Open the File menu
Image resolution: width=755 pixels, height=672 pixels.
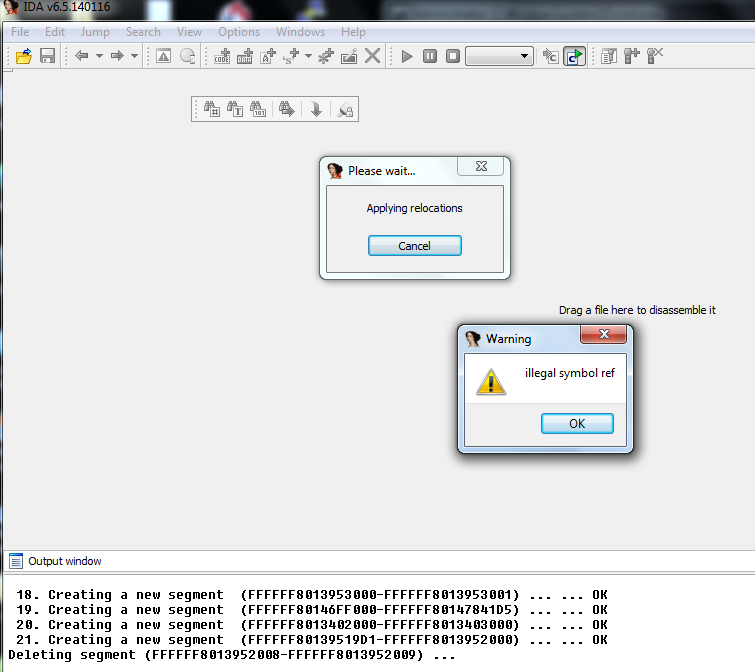point(20,32)
